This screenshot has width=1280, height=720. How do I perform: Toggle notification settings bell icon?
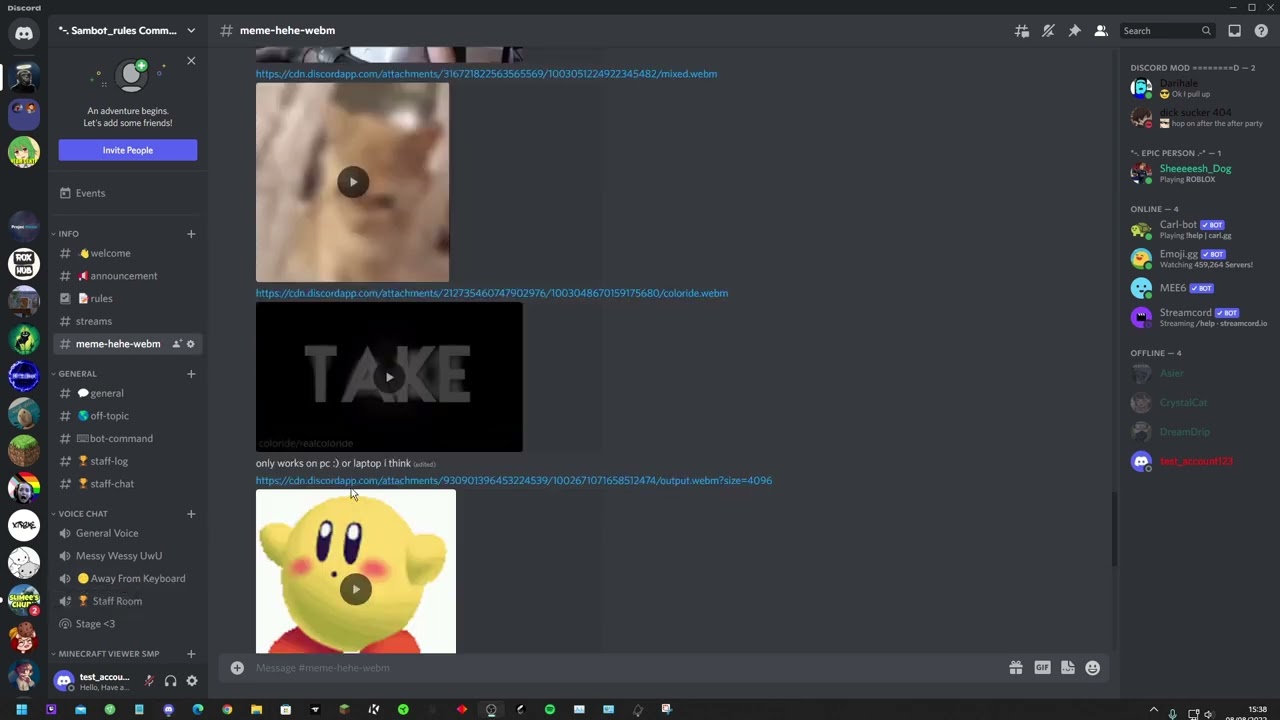(1048, 31)
